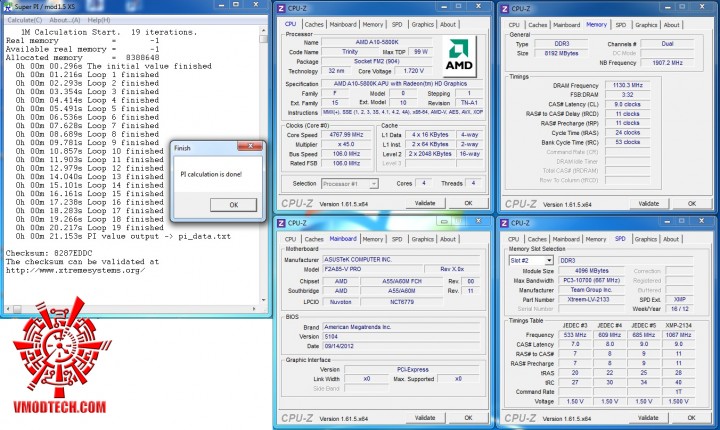Click the DRAM Frequency value 1130.3 MHz
This screenshot has height=430, width=720.
tap(627, 85)
